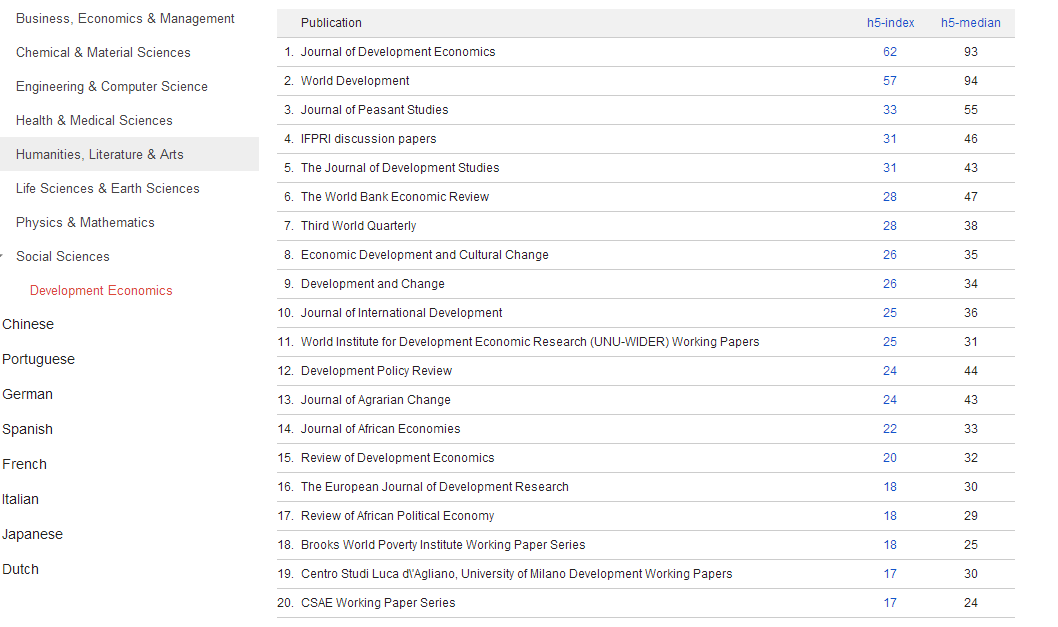
Task: Open h5-index 26 for Development and Change
Action: [890, 284]
